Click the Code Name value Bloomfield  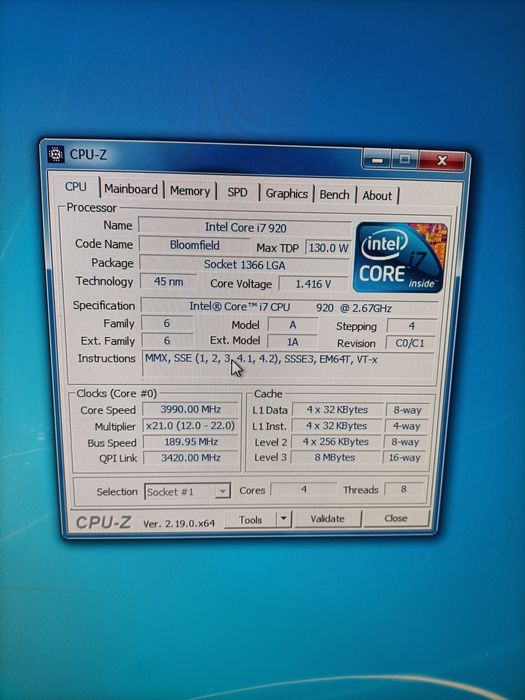[x=194, y=245]
